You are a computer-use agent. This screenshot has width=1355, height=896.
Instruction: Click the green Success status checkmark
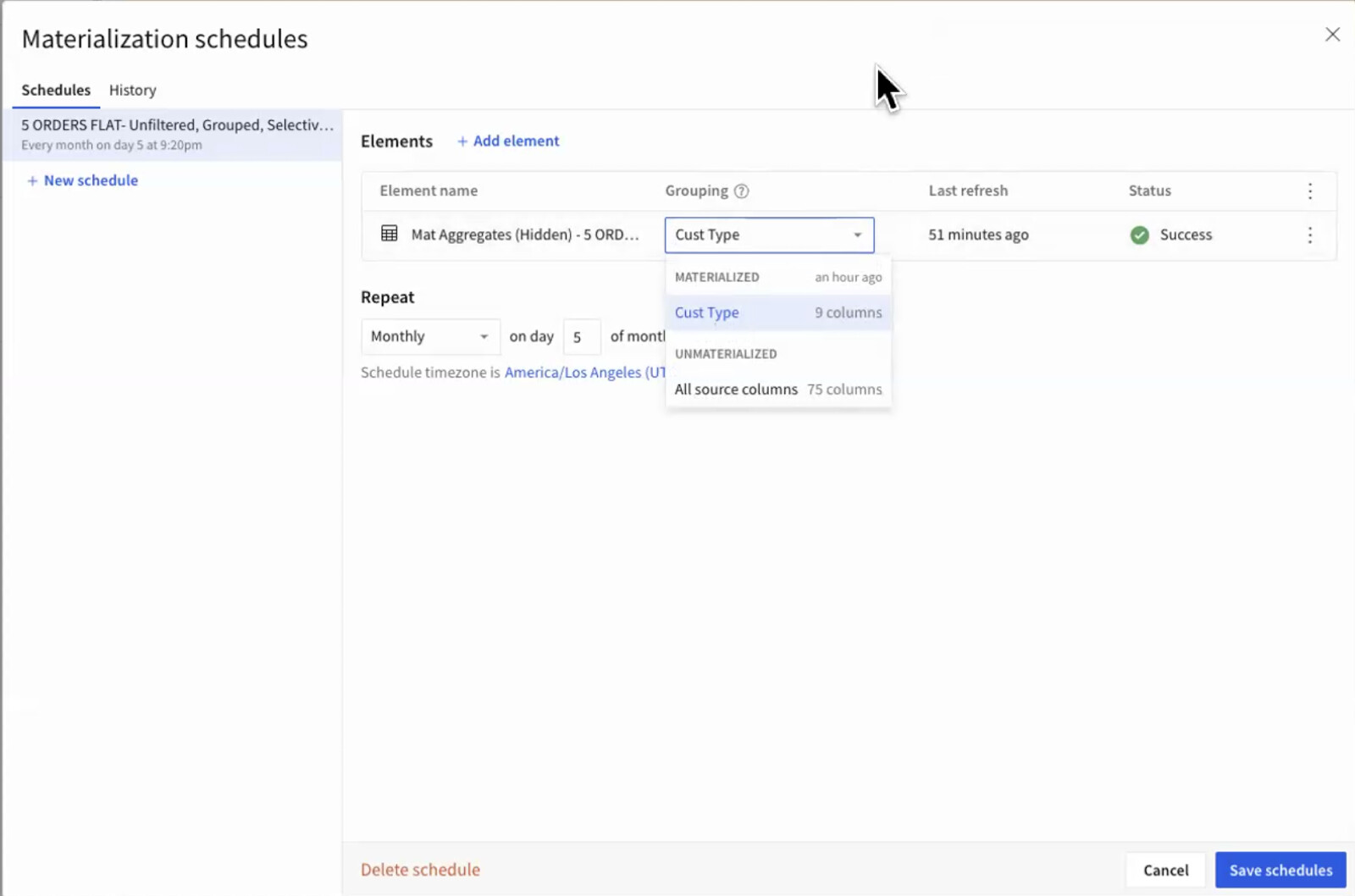1139,235
